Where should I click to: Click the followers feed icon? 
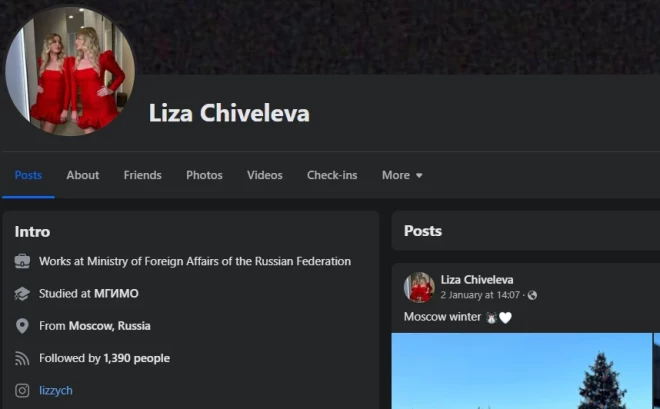coord(22,359)
